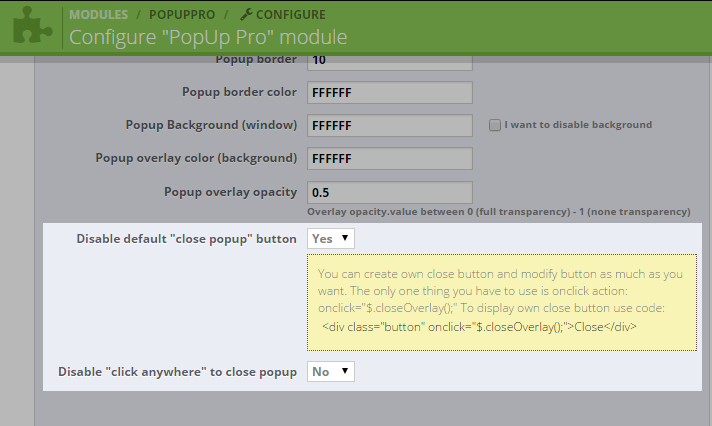Click the closeOverlay div code snippet line
The height and width of the screenshot is (426, 712).
tap(479, 327)
